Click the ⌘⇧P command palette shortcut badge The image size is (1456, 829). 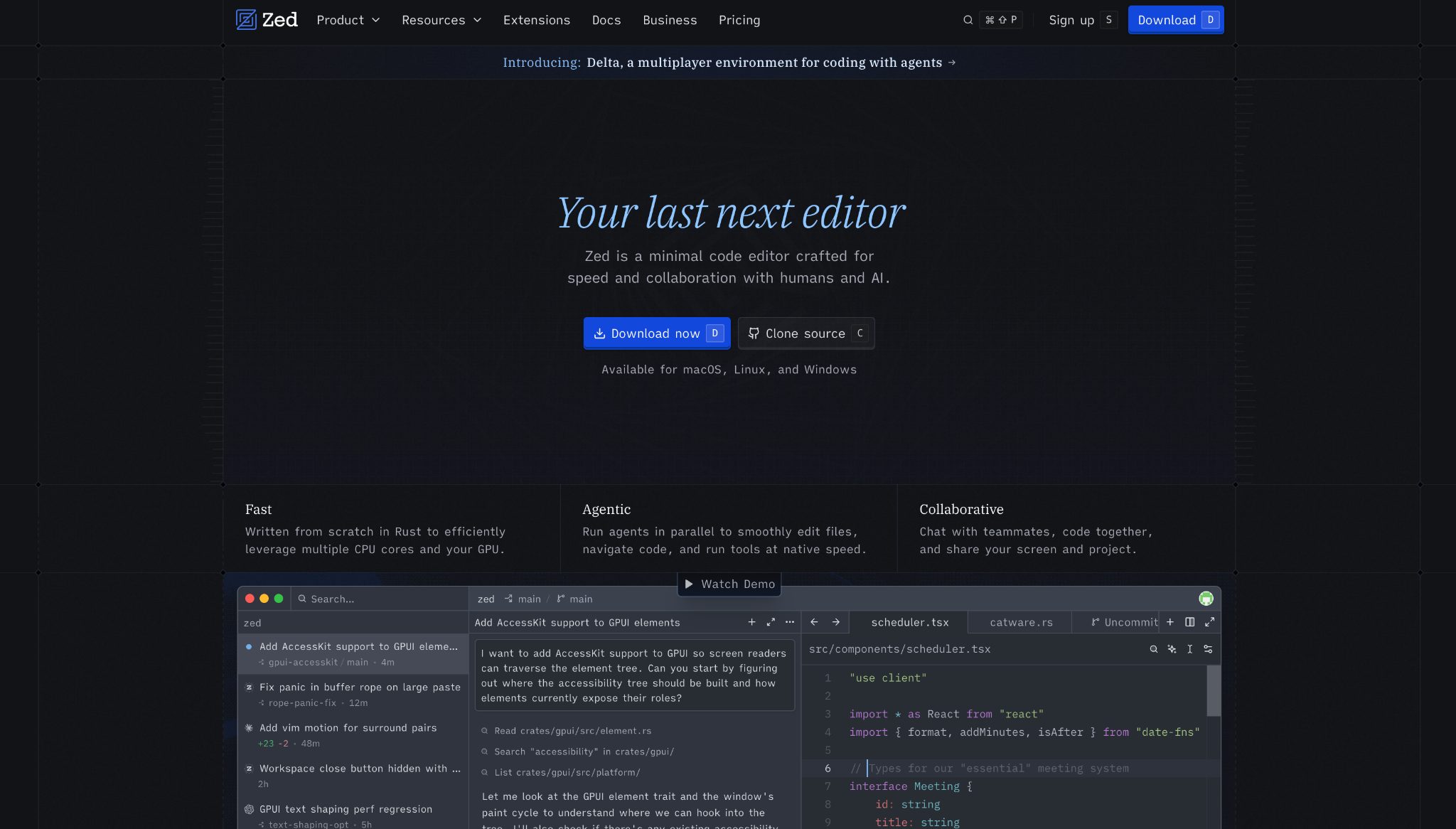click(1001, 20)
